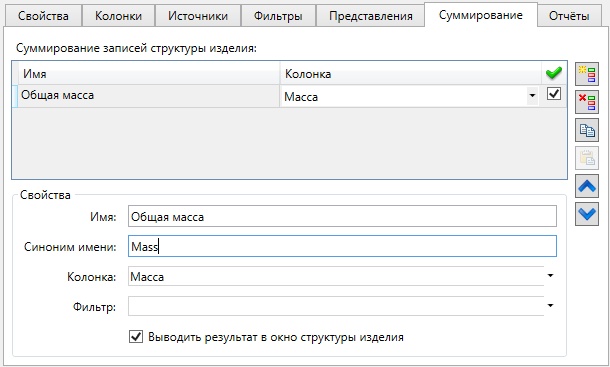Viewport: 610px width, 367px height.
Task: Expand the Колонка dropdown in Свойства
Action: pyautogui.click(x=550, y=276)
